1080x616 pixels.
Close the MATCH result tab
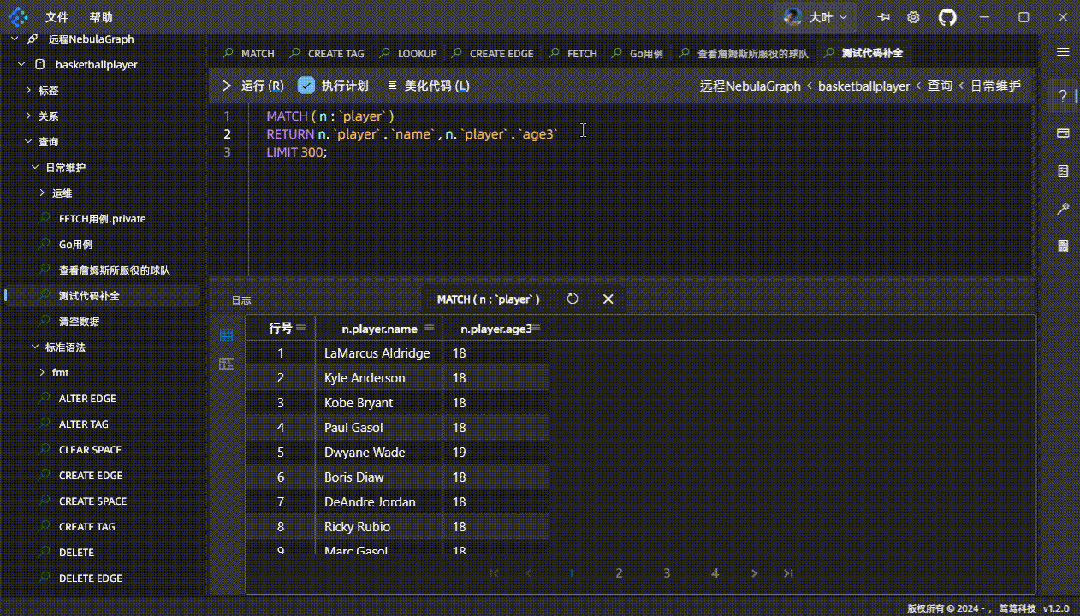click(607, 299)
